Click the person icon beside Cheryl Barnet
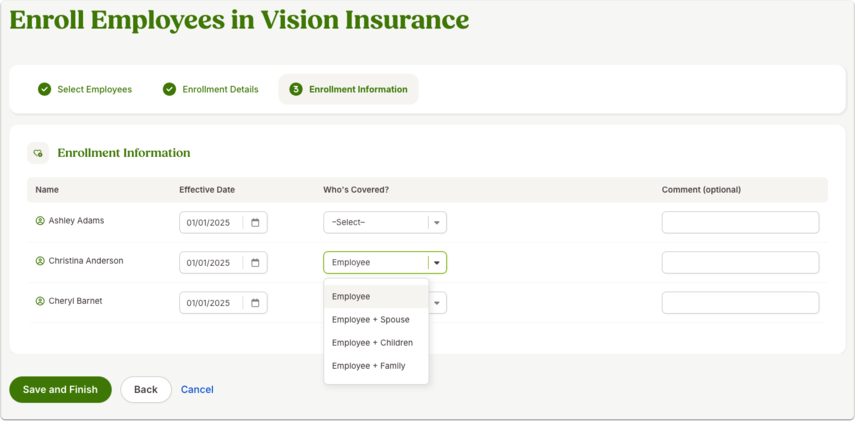The height and width of the screenshot is (421, 855). pos(40,301)
